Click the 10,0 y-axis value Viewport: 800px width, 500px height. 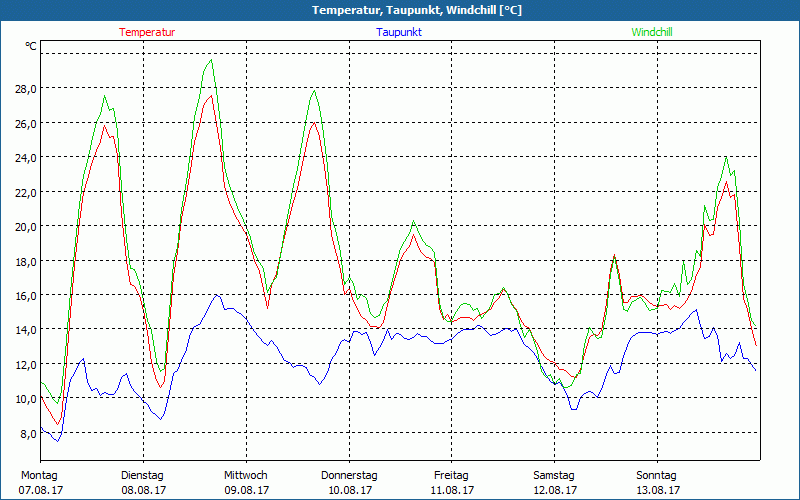(26, 399)
